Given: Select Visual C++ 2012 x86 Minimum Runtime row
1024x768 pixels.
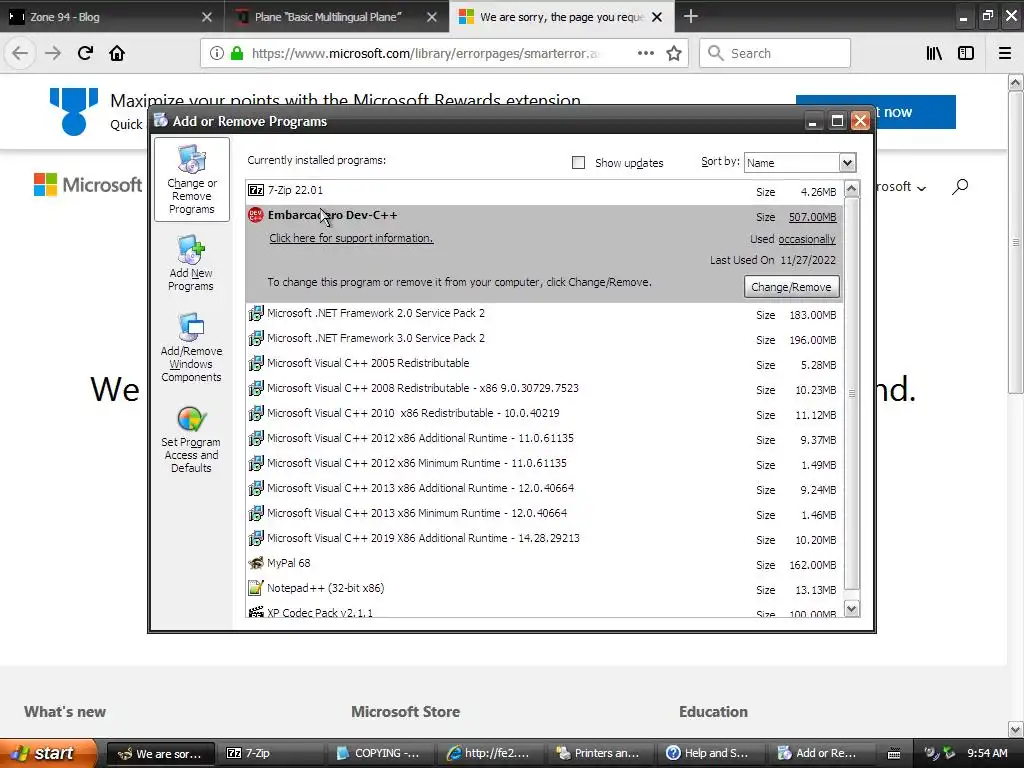Looking at the screenshot, I should (x=544, y=464).
